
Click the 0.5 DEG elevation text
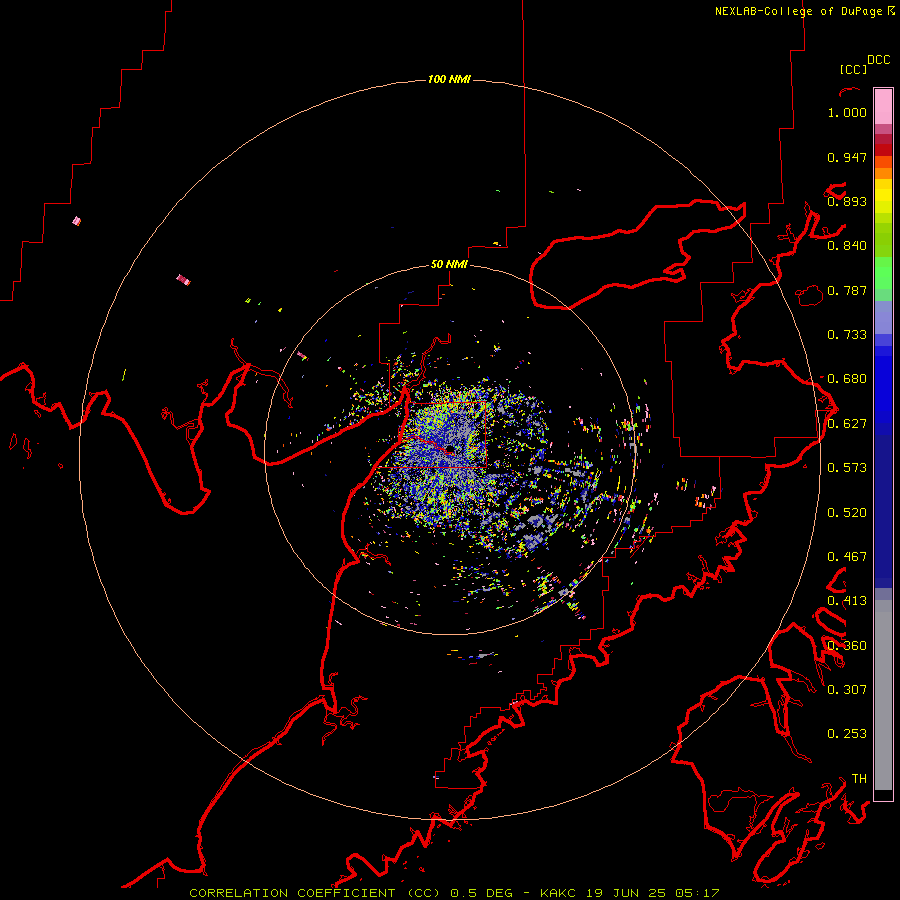tap(481, 893)
